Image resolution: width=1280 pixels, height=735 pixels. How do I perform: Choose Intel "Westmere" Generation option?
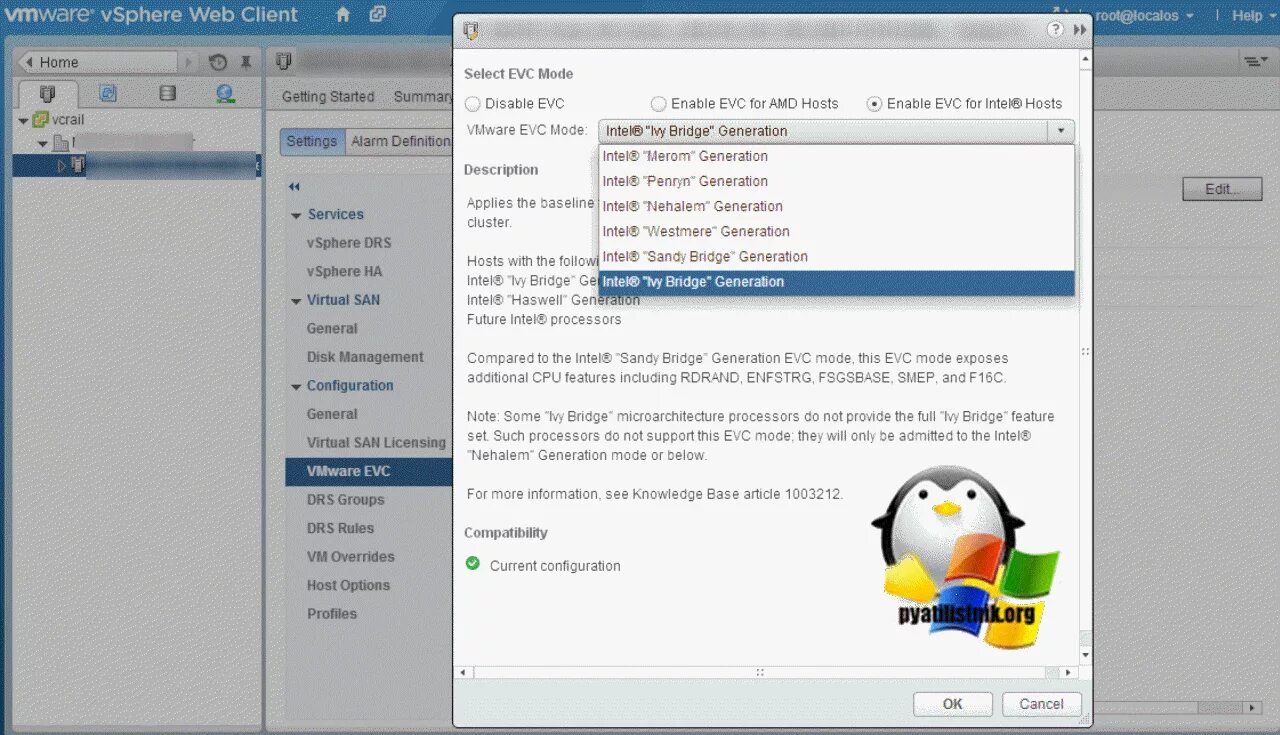coord(836,231)
